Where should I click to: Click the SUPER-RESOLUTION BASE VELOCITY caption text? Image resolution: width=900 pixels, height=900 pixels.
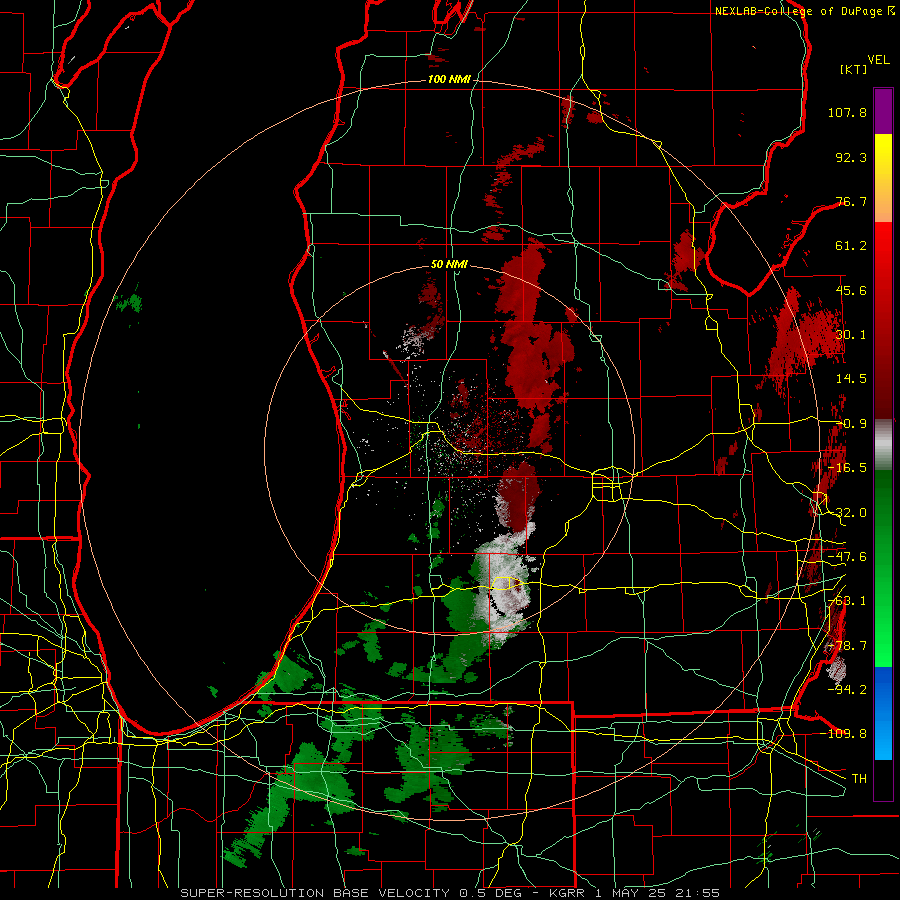tap(317, 893)
